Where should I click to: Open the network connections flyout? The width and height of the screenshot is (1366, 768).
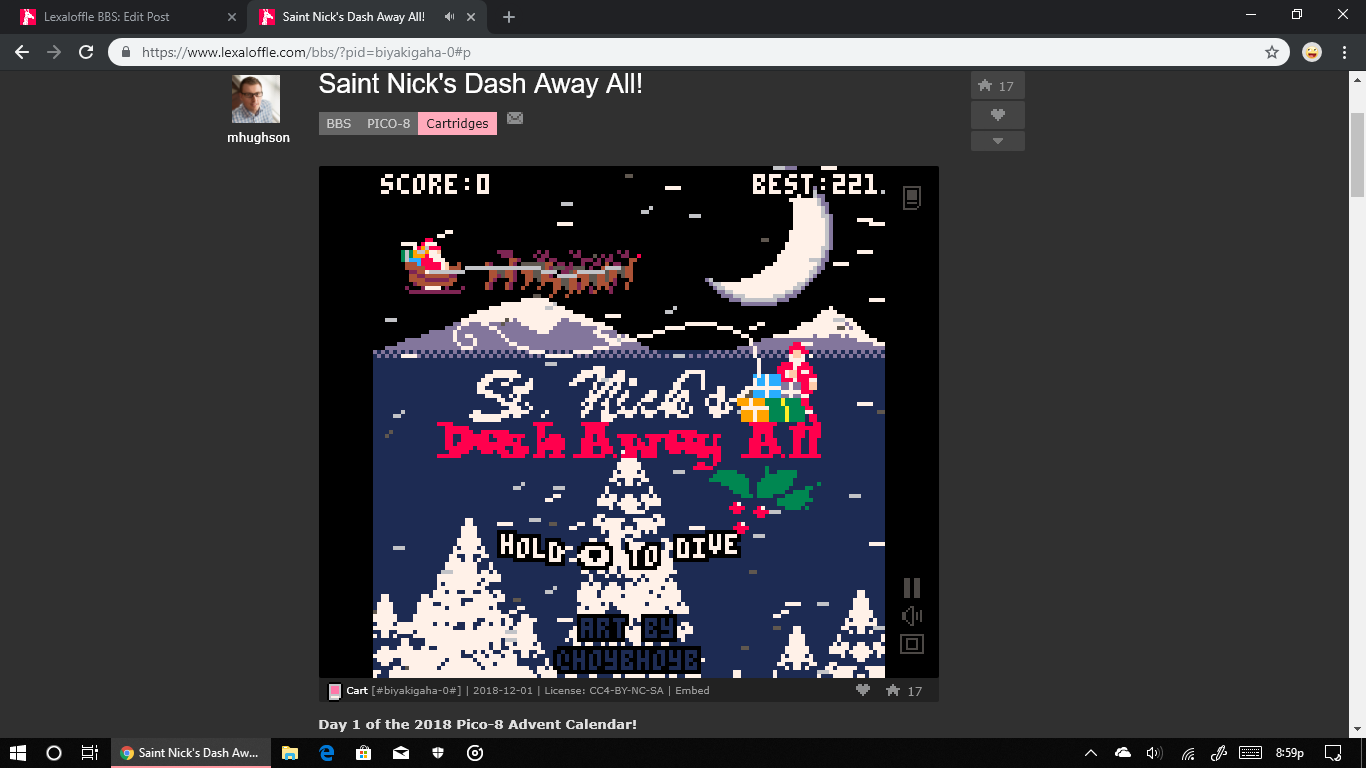click(1187, 753)
